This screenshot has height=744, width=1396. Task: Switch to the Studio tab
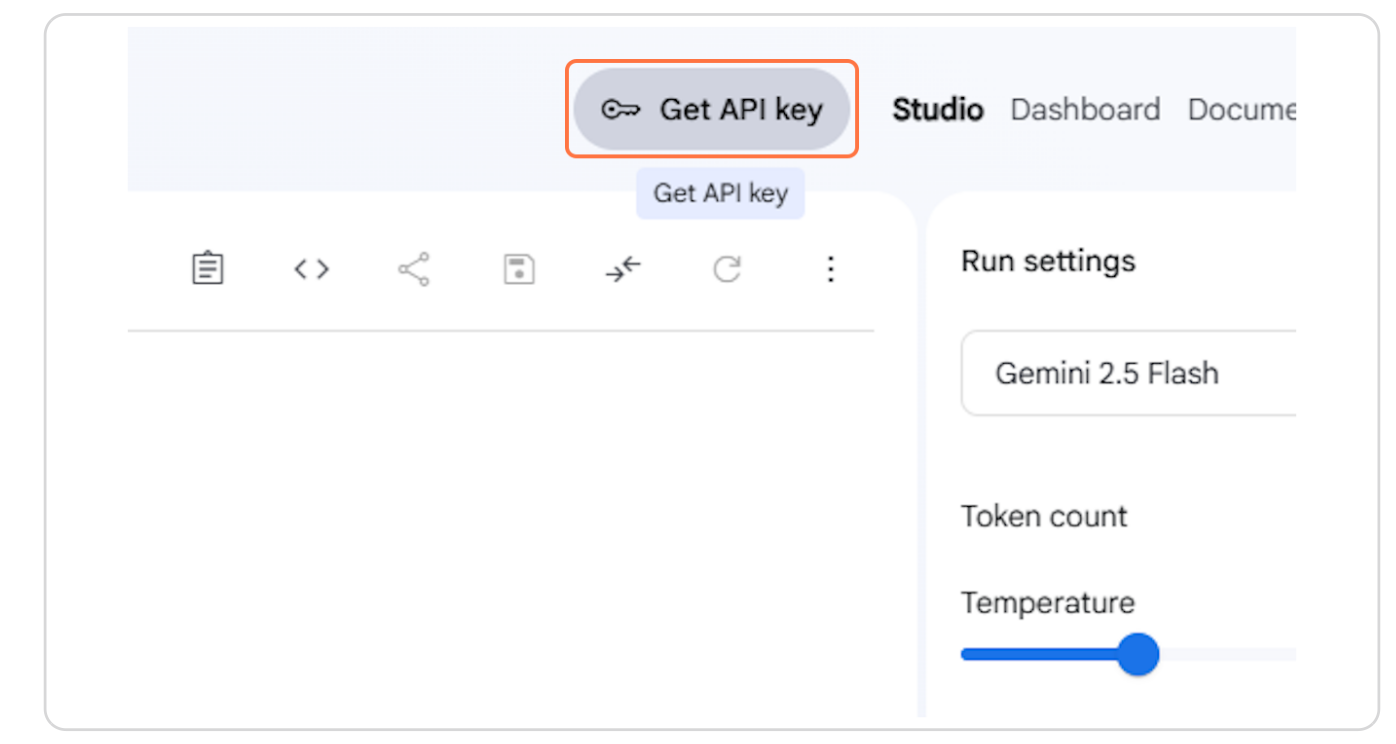[937, 109]
